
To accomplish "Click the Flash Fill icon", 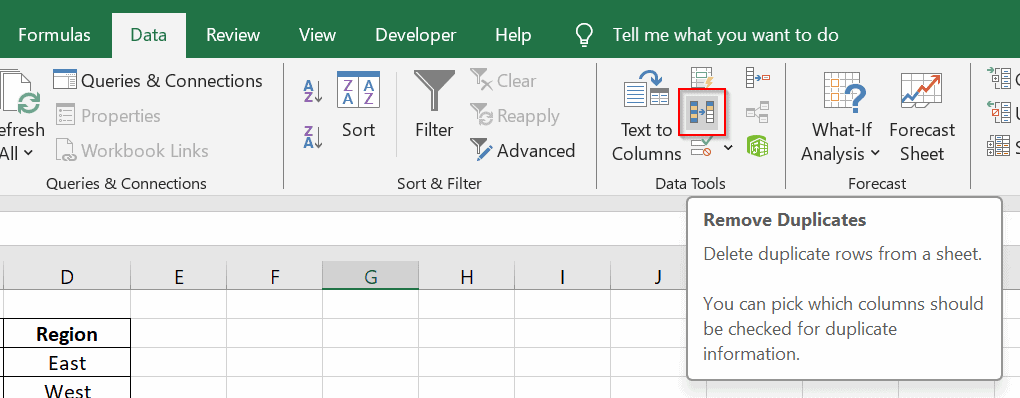I will coord(703,77).
